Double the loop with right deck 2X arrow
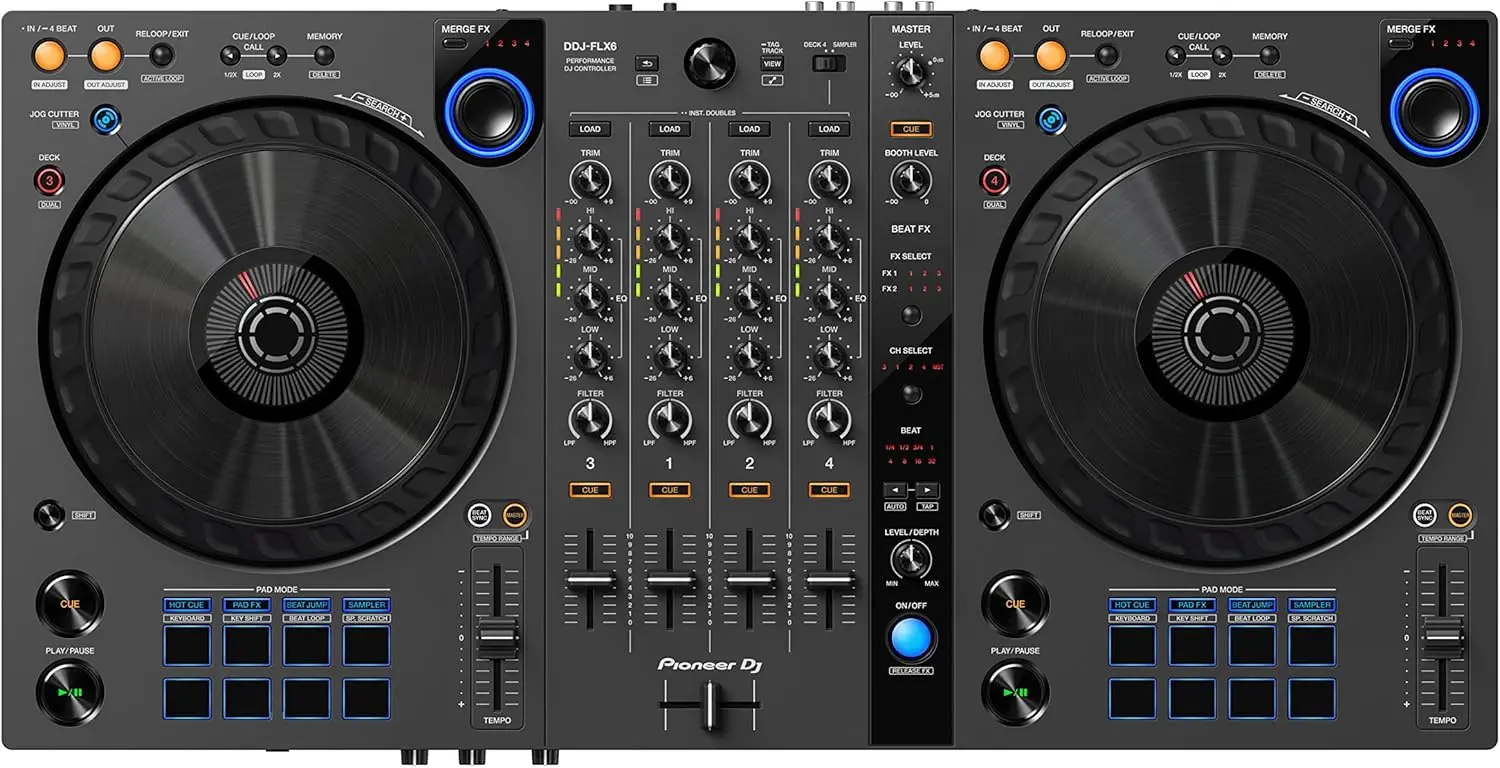1500x768 pixels. point(1222,56)
